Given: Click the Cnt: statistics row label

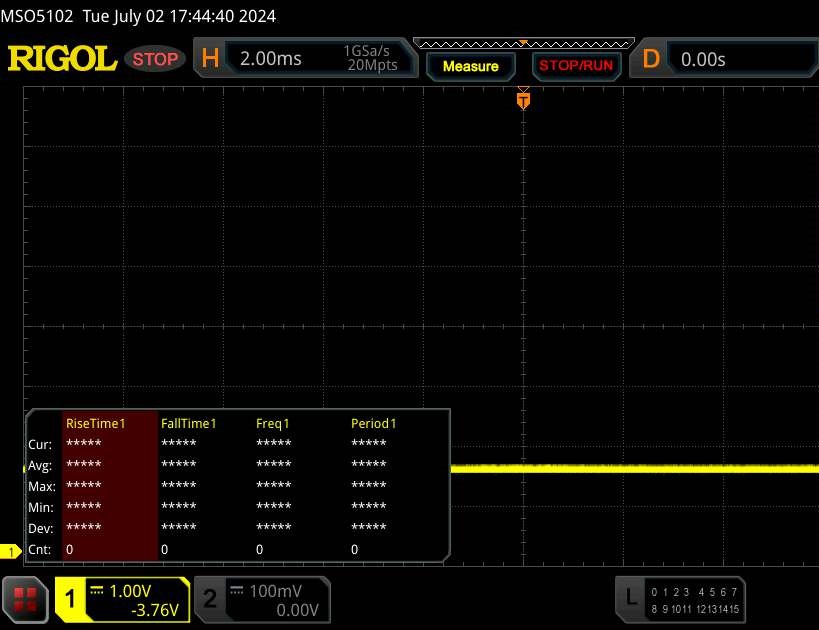Looking at the screenshot, I should pos(40,550).
